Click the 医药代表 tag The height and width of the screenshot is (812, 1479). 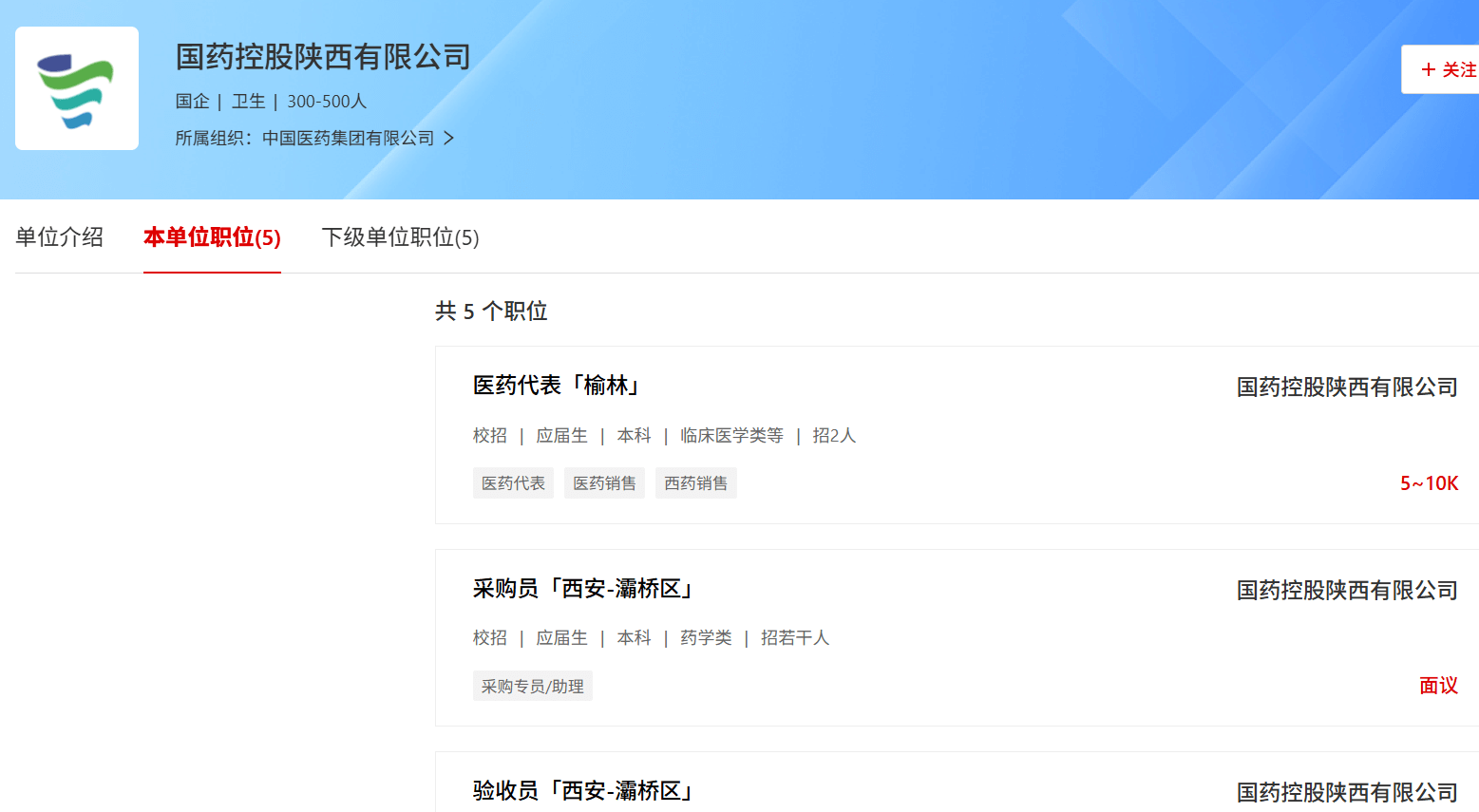point(513,483)
